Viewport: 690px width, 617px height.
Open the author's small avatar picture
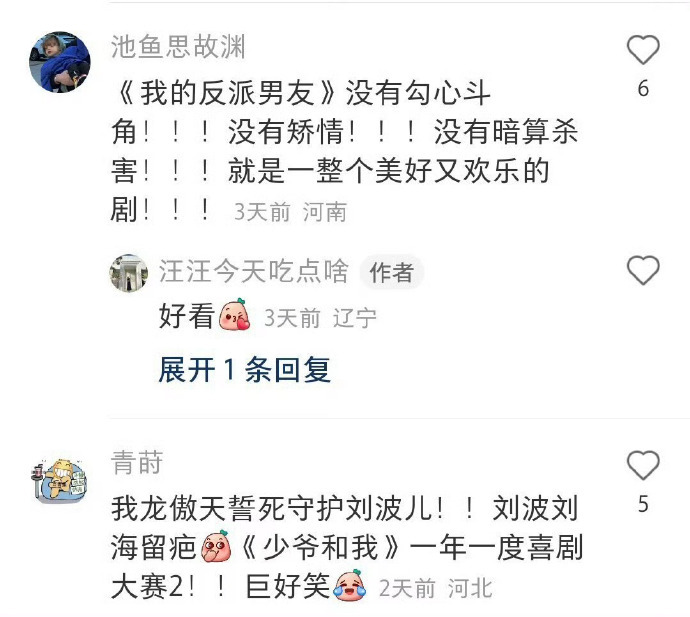click(x=128, y=273)
